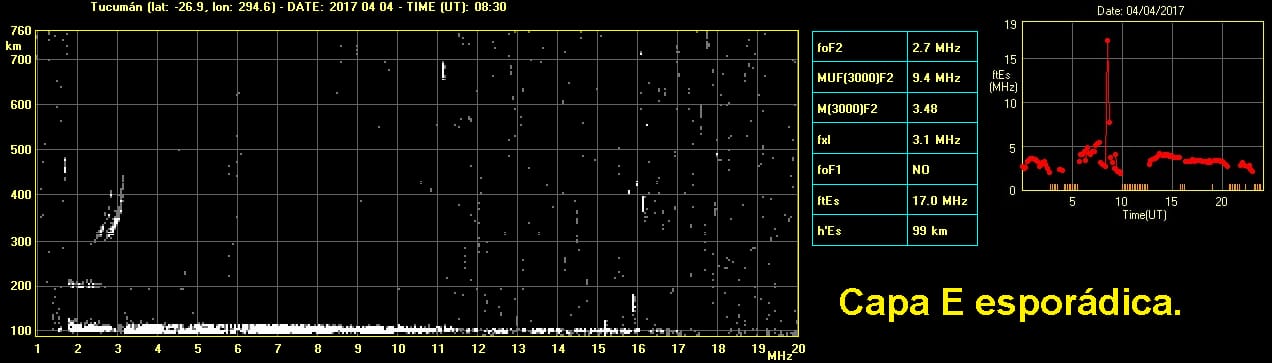The width and height of the screenshot is (1272, 363).
Task: Click the Time(UT) axis label
Action: [1143, 214]
